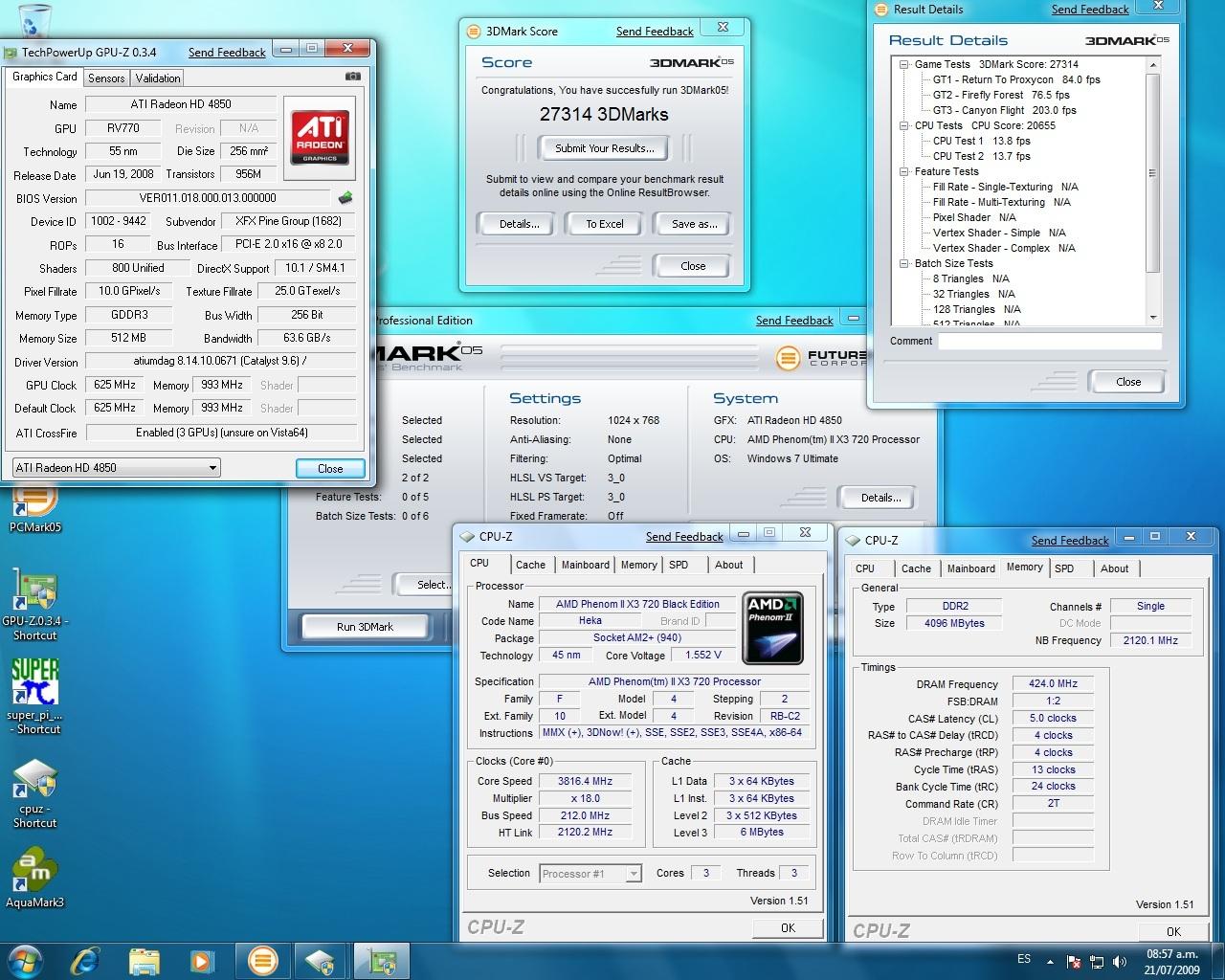Select GT3 - Canyon Flight result row
This screenshot has height=980, width=1225.
[x=1004, y=110]
